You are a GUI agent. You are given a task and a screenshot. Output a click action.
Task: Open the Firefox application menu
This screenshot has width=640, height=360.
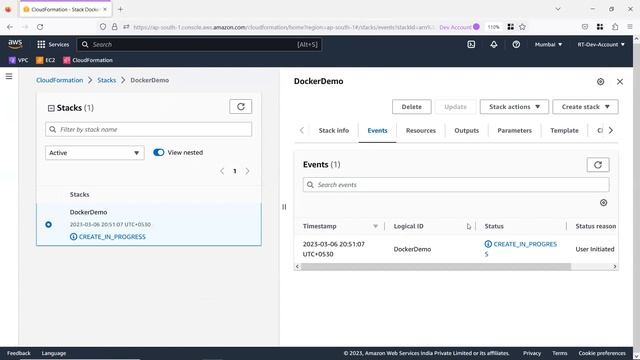tap(630, 27)
